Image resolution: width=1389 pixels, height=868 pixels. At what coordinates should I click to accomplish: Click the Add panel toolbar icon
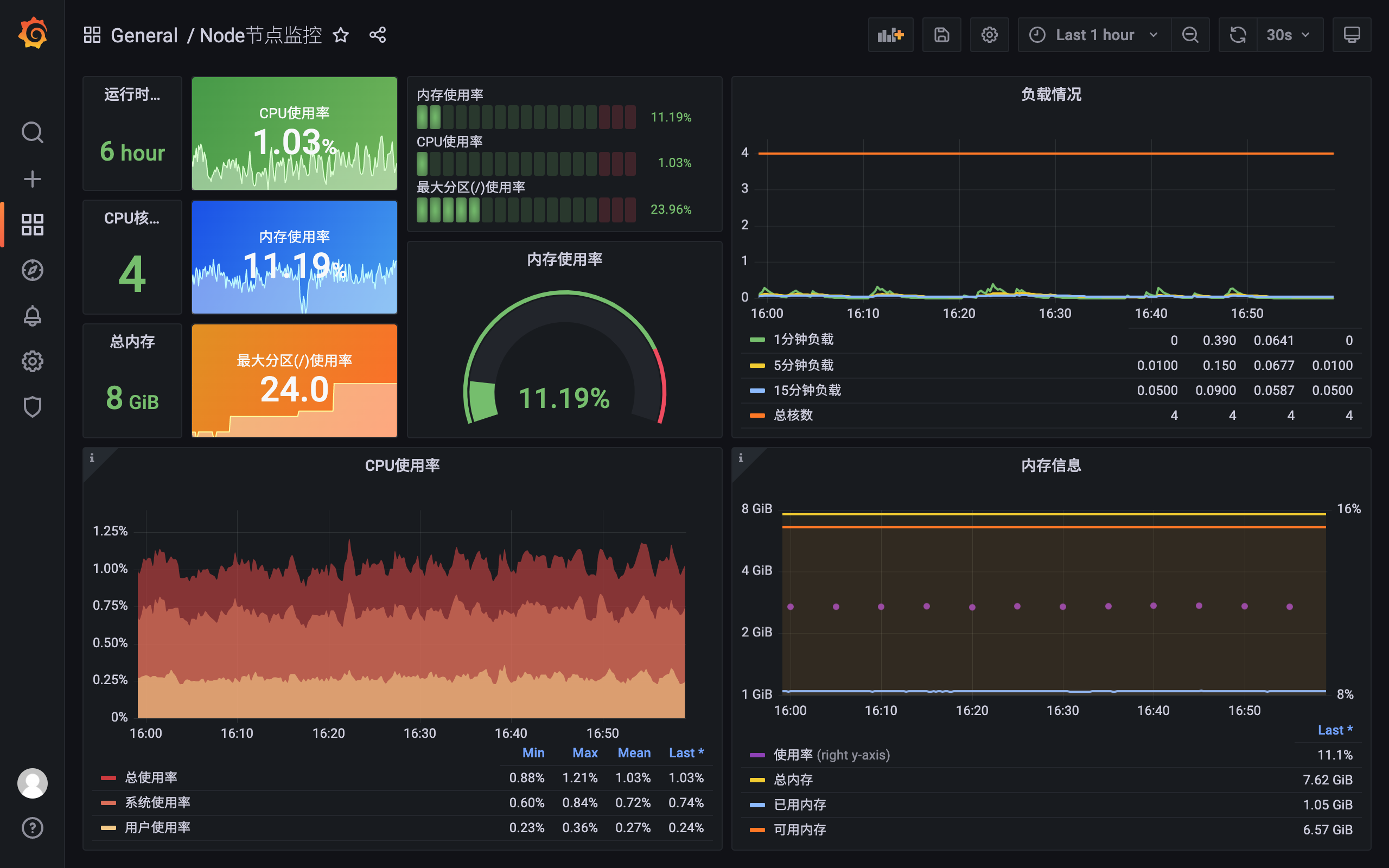[890, 35]
